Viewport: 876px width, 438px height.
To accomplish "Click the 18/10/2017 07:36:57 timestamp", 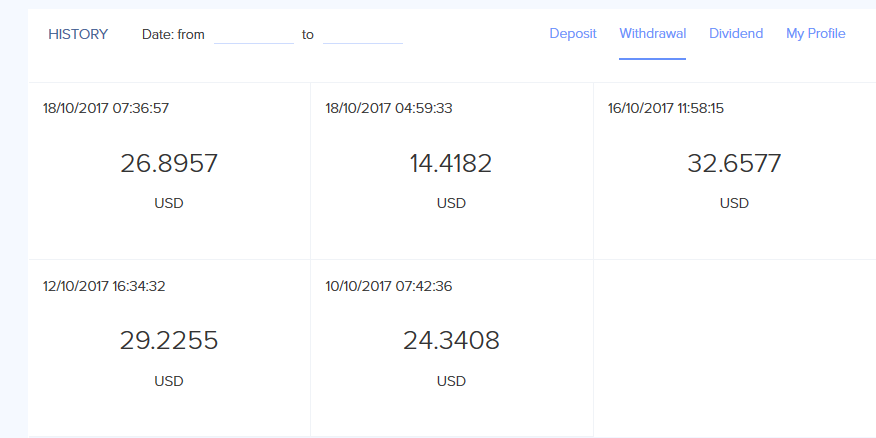I will (x=105, y=108).
